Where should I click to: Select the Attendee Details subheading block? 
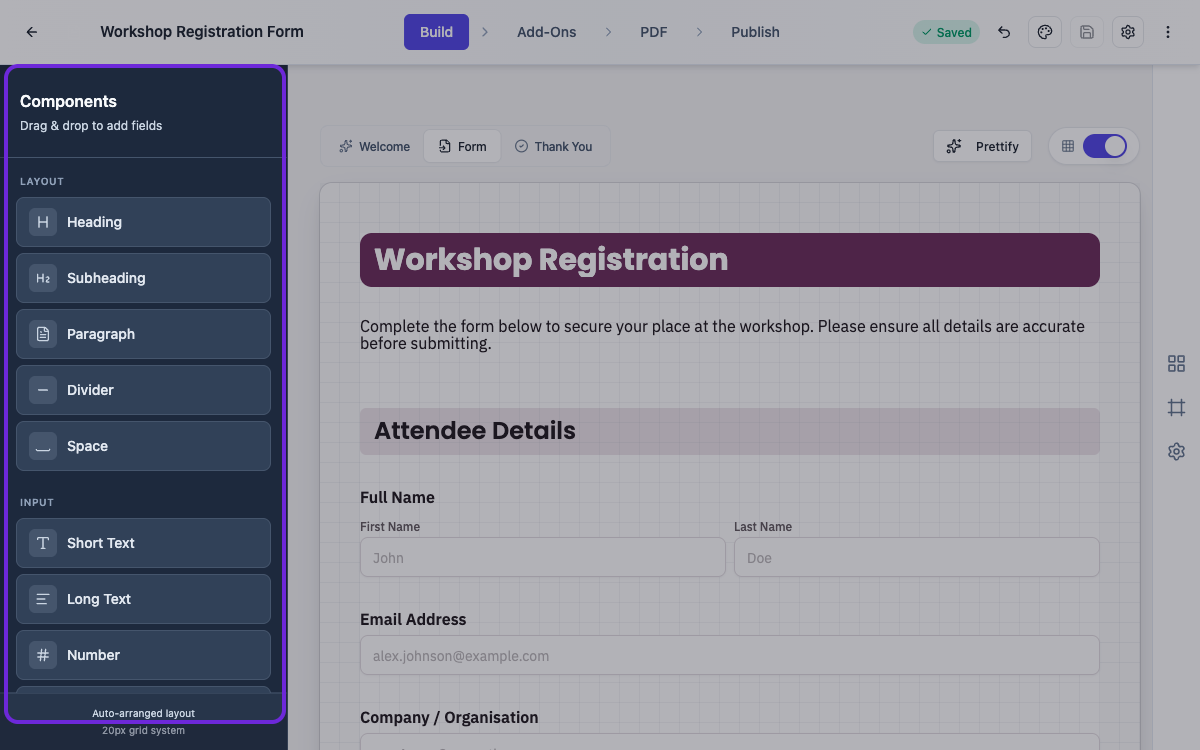click(x=730, y=431)
